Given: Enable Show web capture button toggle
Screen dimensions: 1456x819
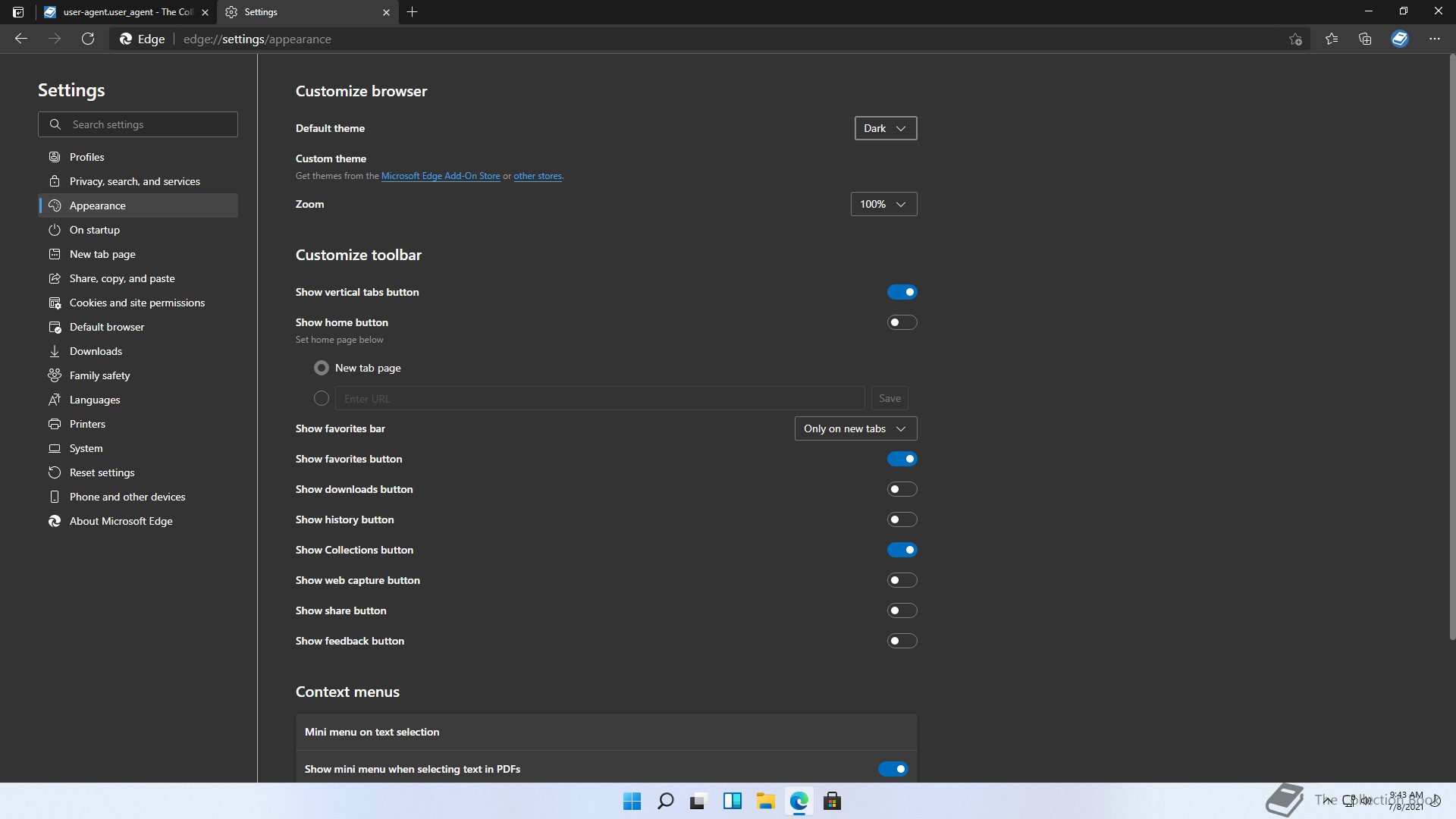Looking at the screenshot, I should pos(902,580).
